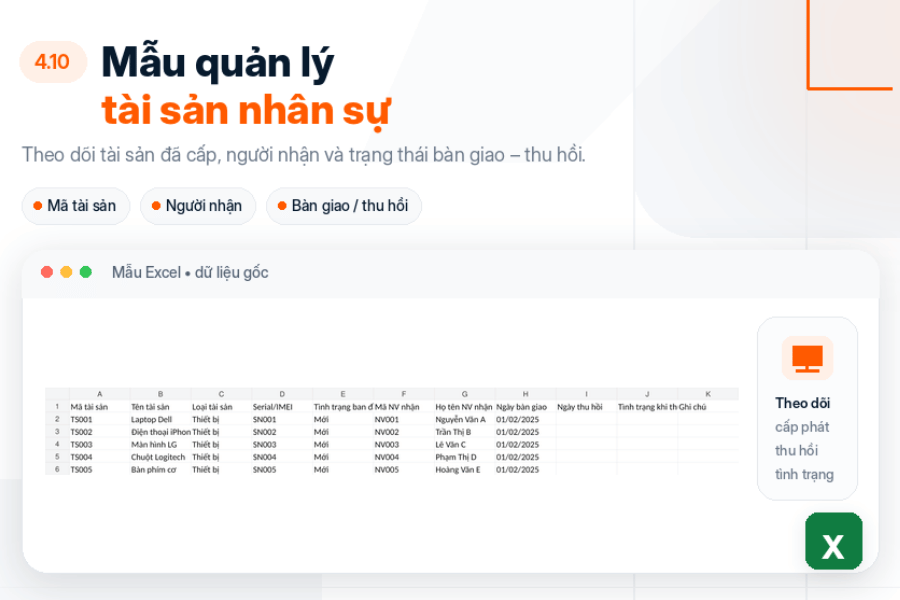Select cell TS005
The image size is (900, 600).
(x=100, y=470)
